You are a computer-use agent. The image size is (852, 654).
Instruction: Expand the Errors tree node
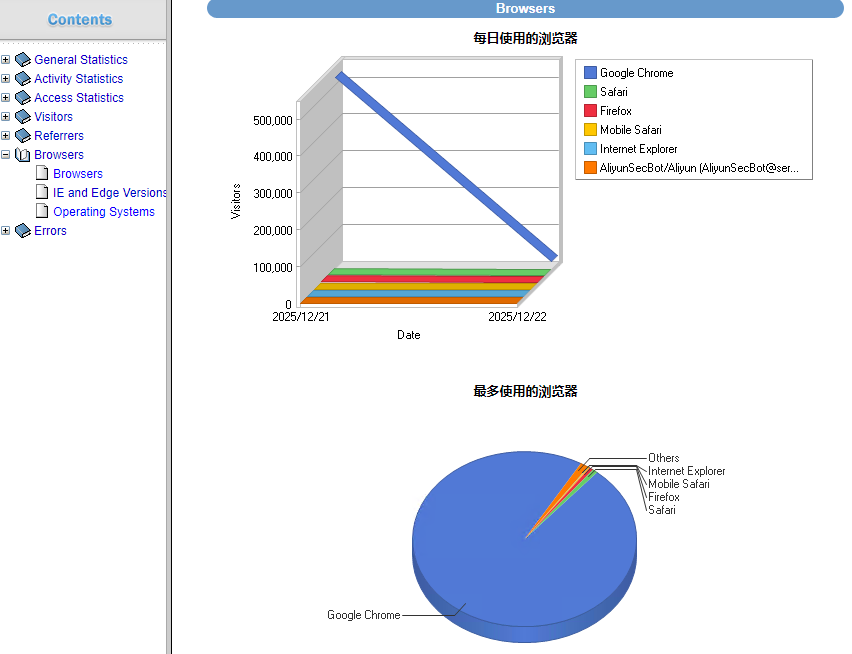(x=6, y=231)
